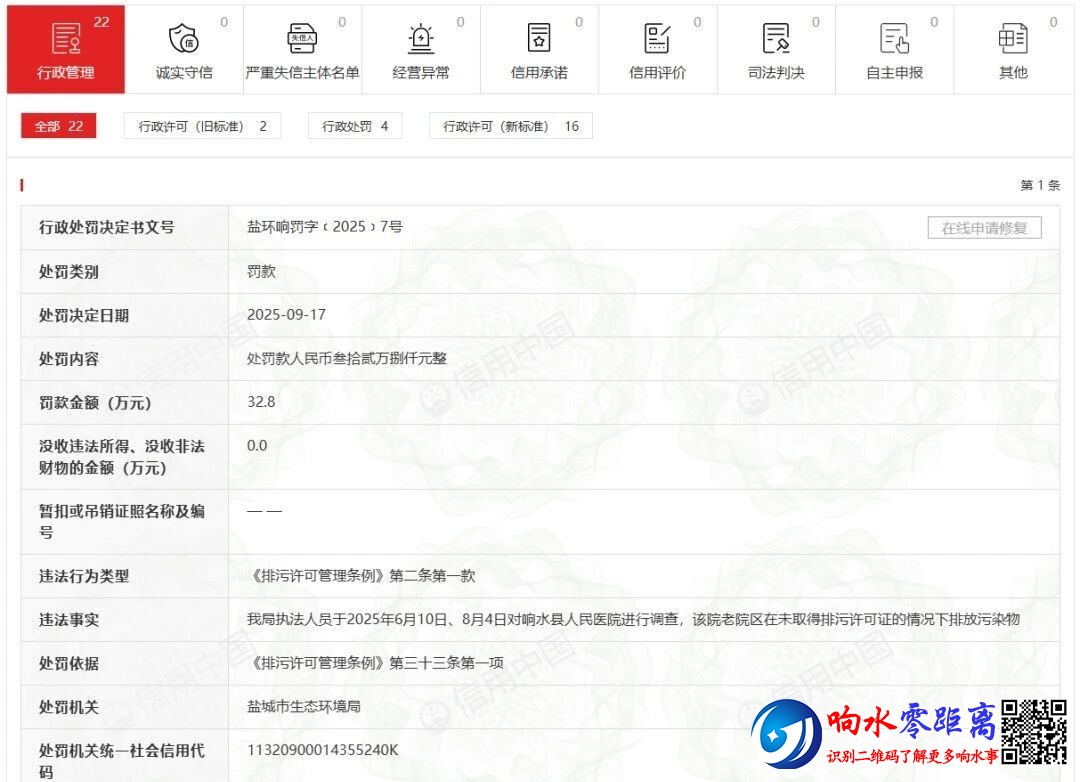
Task: Select the 其他 category icon
Action: [x=1012, y=39]
